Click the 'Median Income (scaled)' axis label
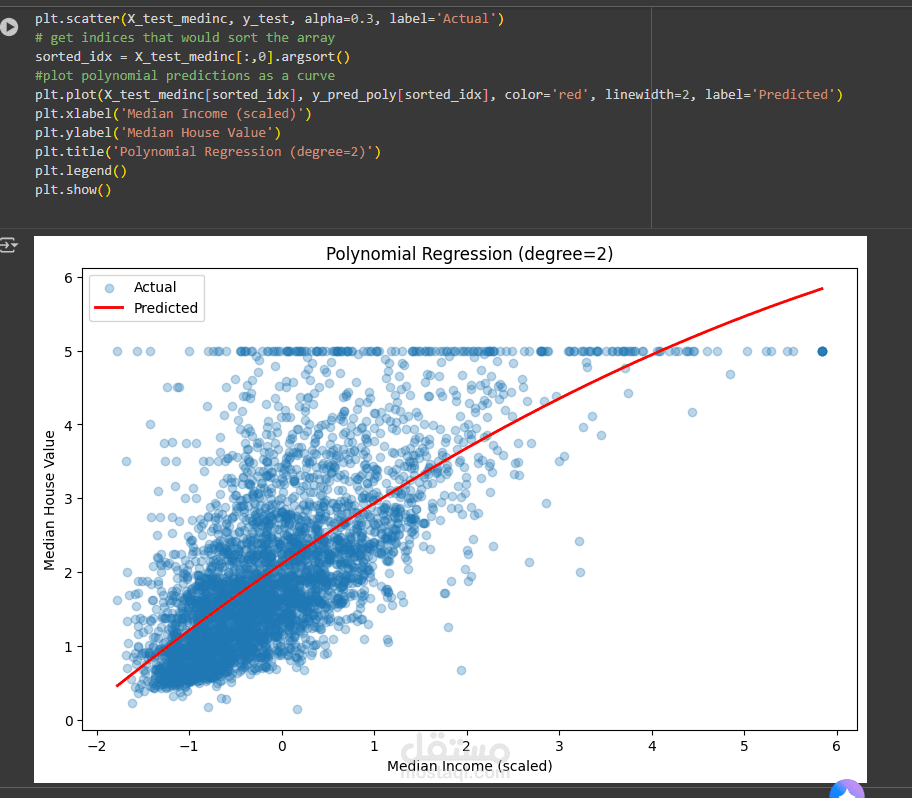This screenshot has height=798, width=912. [470, 766]
